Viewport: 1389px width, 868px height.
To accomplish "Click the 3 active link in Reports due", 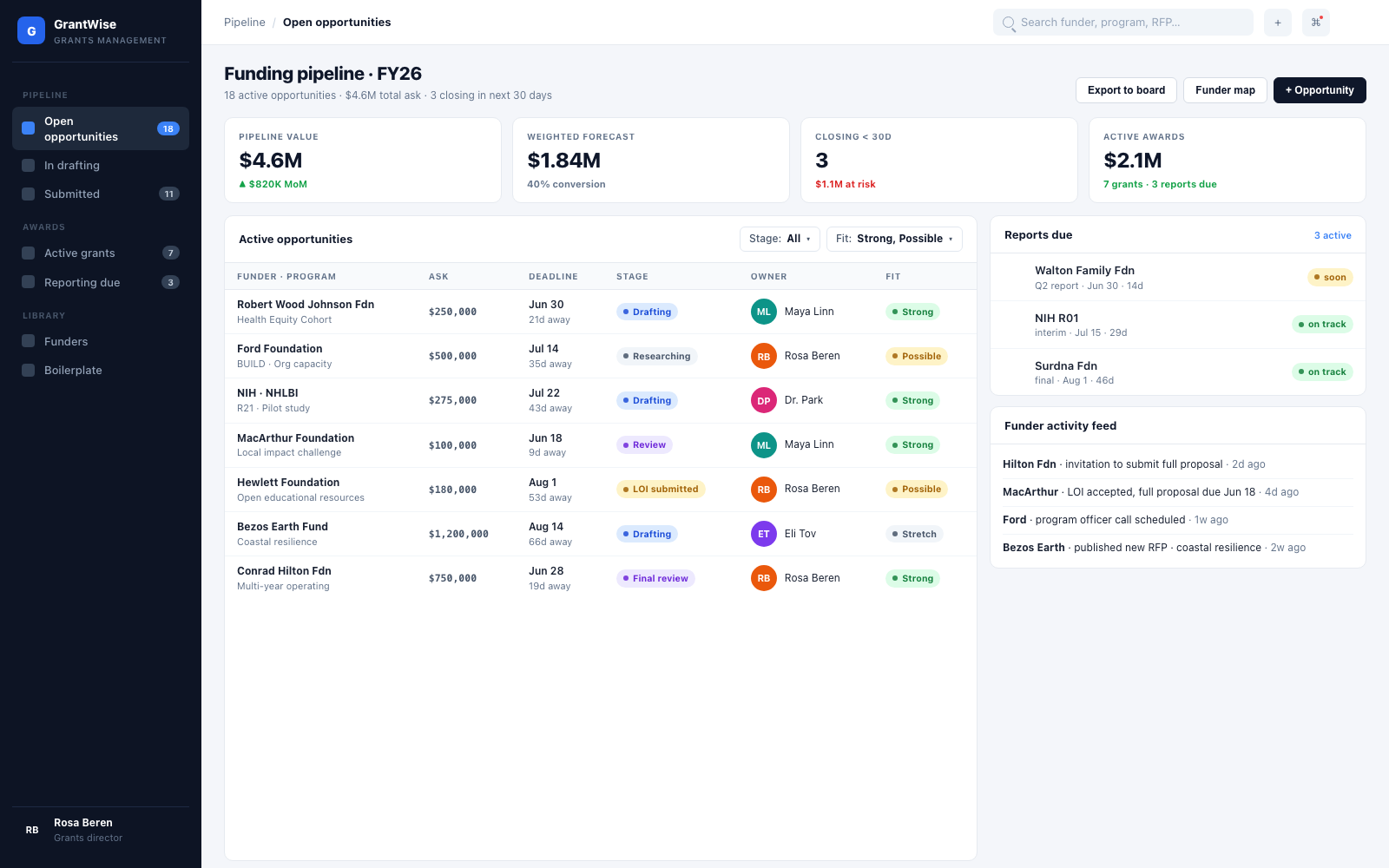I will click(1333, 235).
